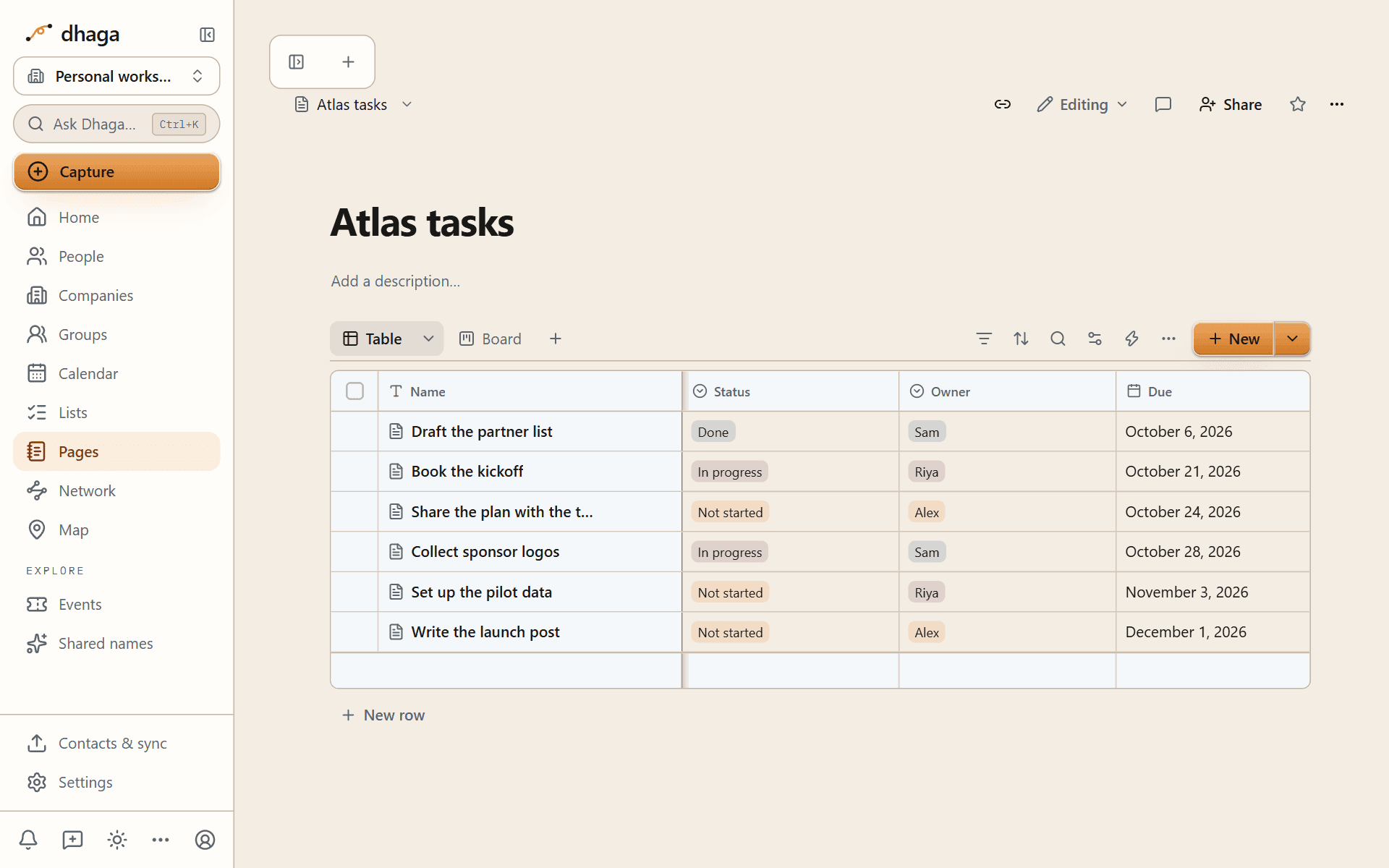
Task: Open the Book the kickoff row
Action: coord(467,472)
